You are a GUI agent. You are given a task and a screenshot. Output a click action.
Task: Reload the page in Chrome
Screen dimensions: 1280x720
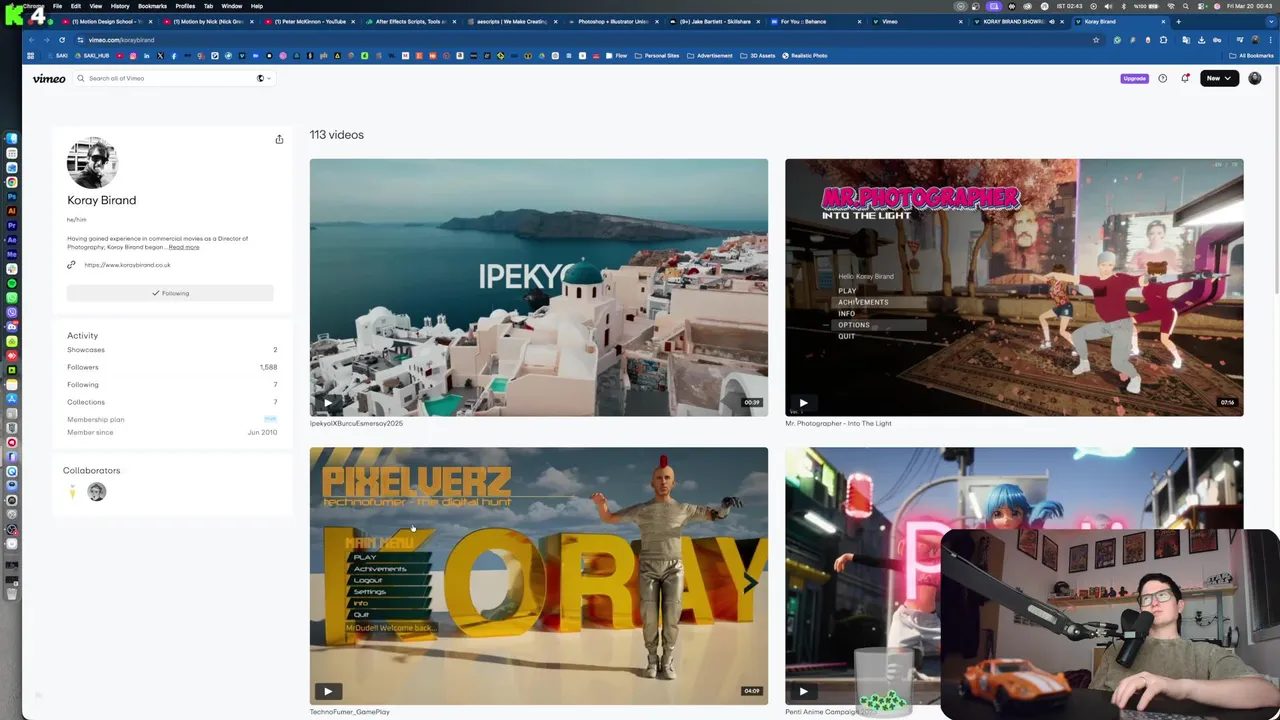[x=62, y=40]
